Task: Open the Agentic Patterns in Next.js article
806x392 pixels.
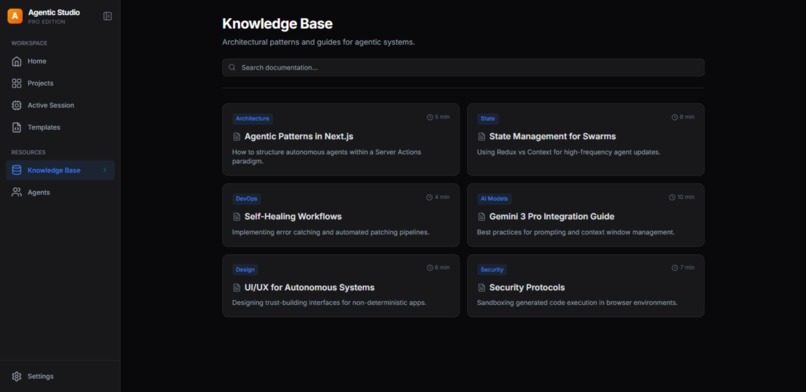Action: pyautogui.click(x=341, y=139)
